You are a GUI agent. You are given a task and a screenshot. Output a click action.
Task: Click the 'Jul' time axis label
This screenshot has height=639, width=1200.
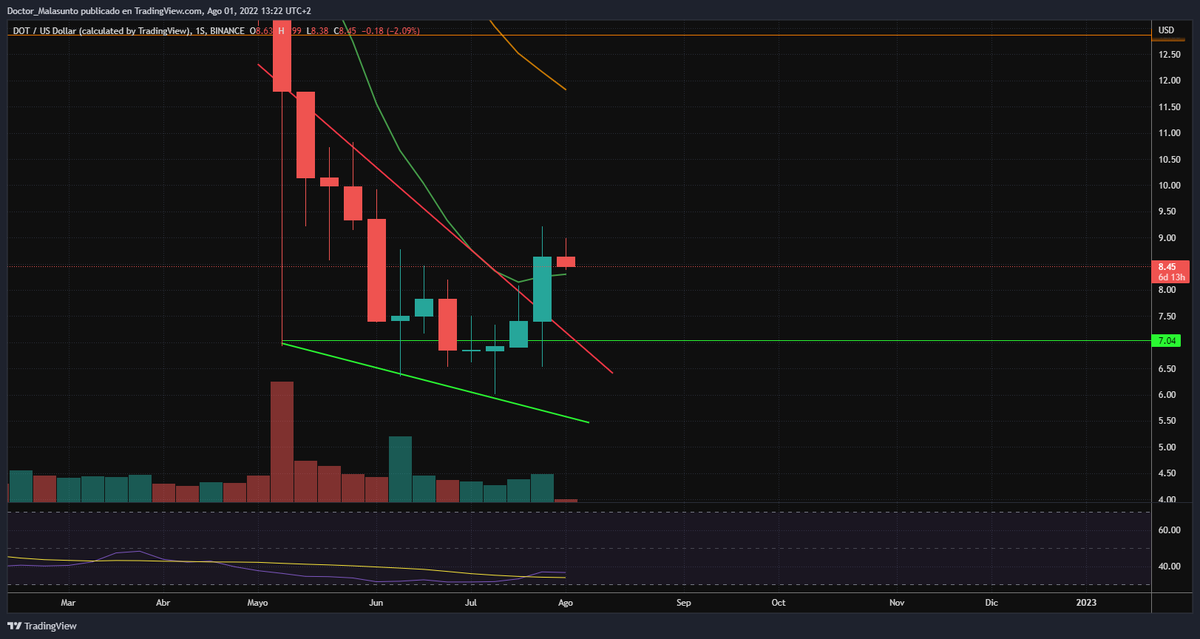pyautogui.click(x=471, y=603)
